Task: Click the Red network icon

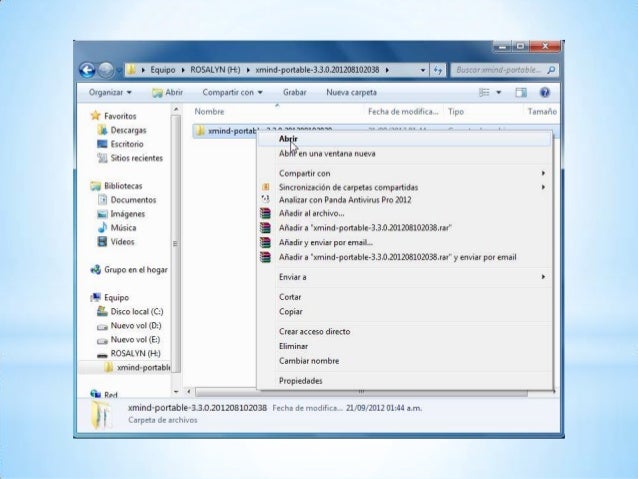Action: tap(95, 394)
